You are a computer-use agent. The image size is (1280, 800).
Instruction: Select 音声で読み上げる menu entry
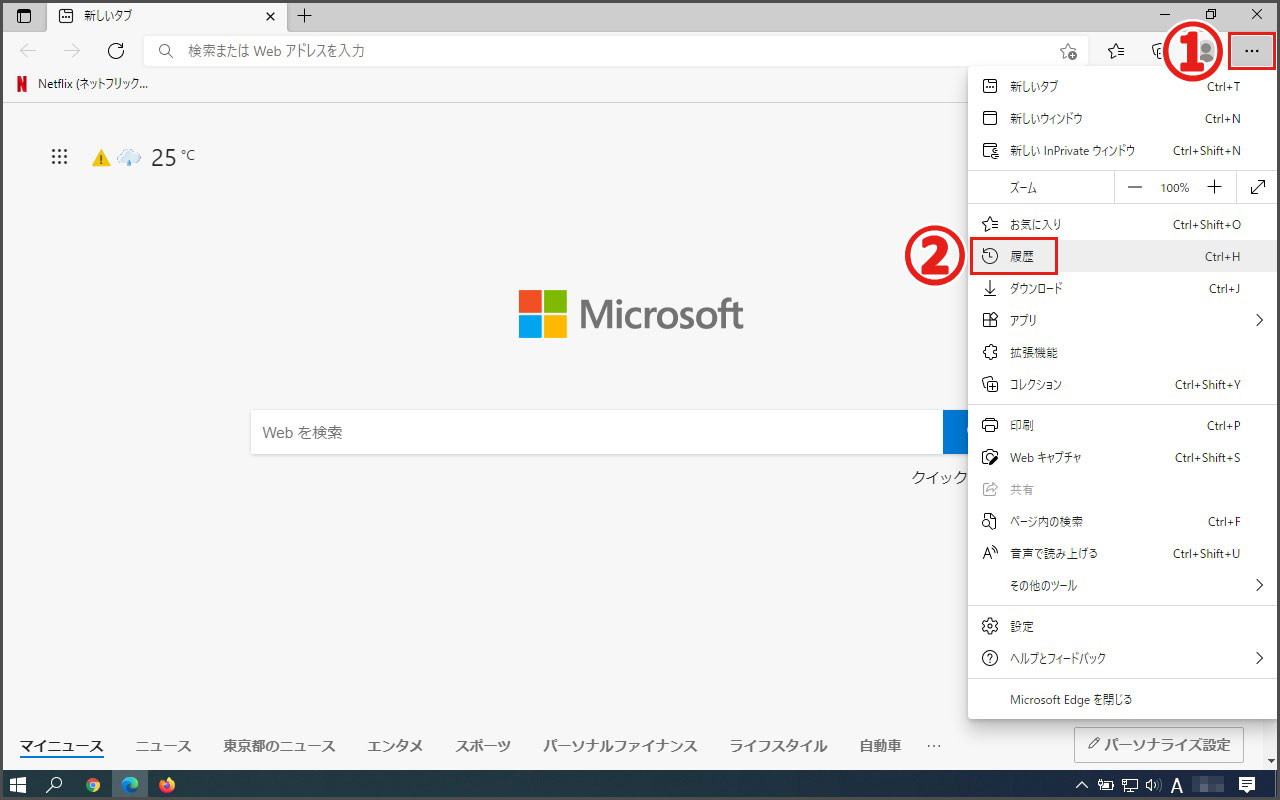point(1120,553)
